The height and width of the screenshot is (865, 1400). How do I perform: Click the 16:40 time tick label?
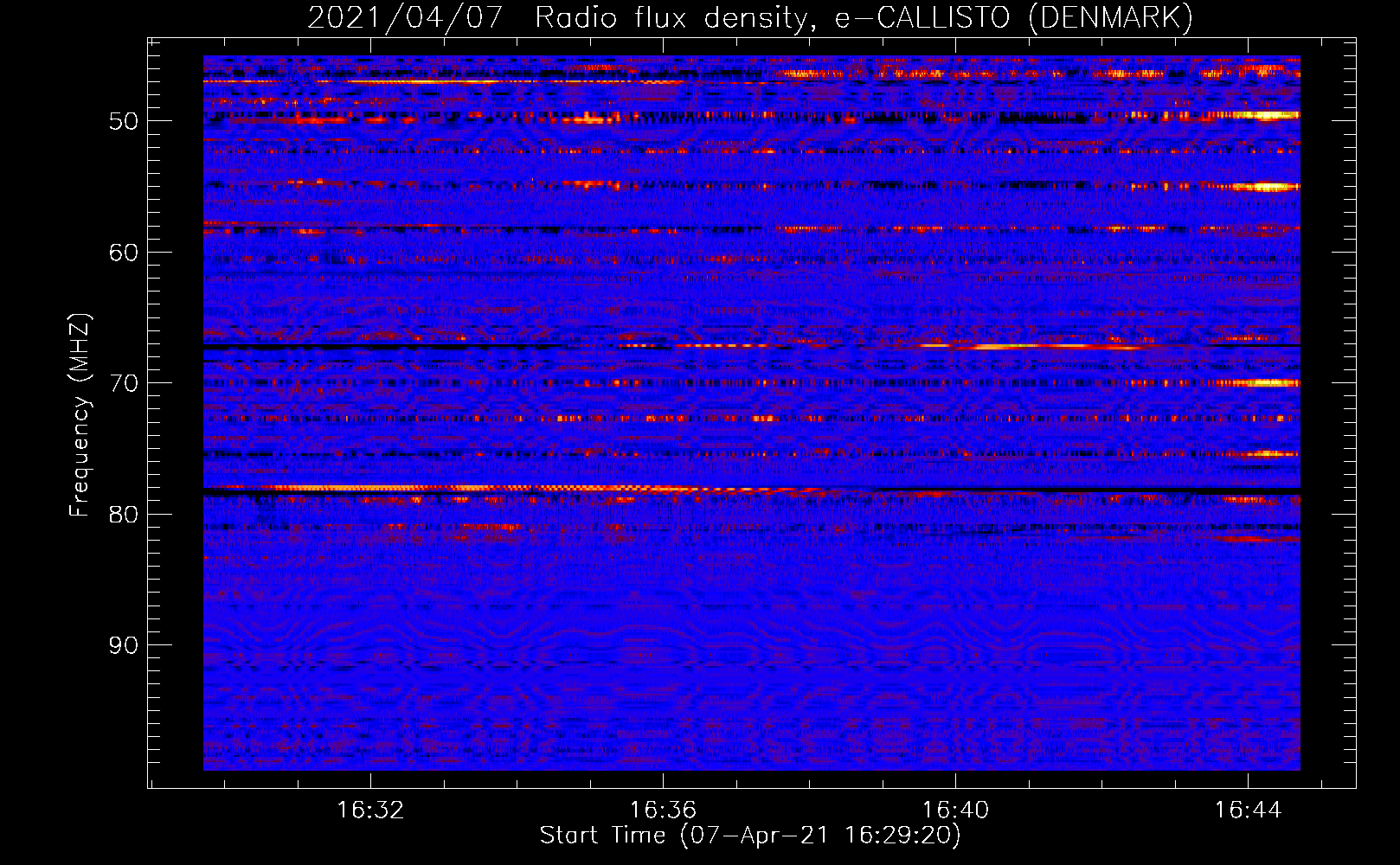[955, 810]
